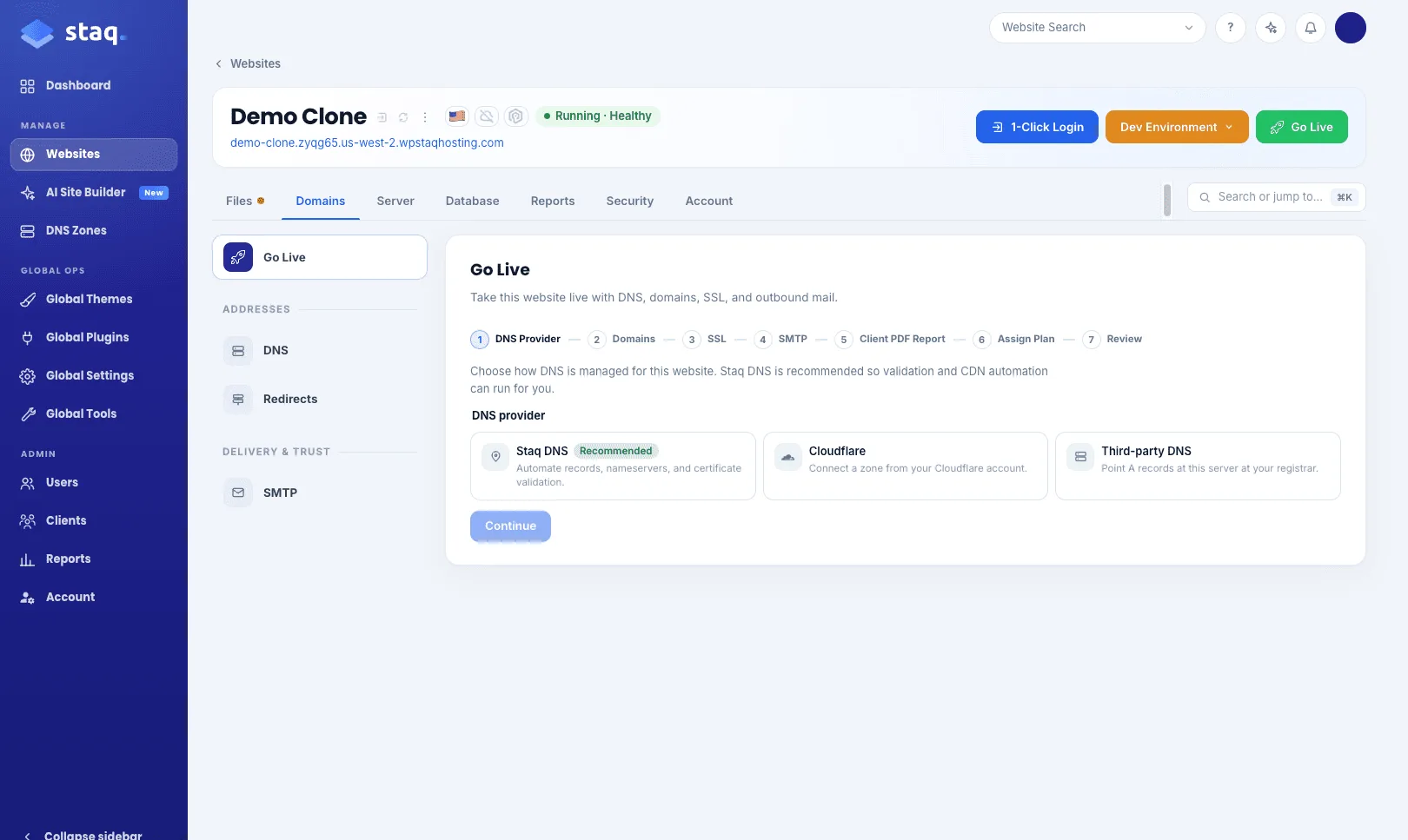Click the Search or jump to field
Viewport: 1408px width, 840px height.
[1276, 197]
